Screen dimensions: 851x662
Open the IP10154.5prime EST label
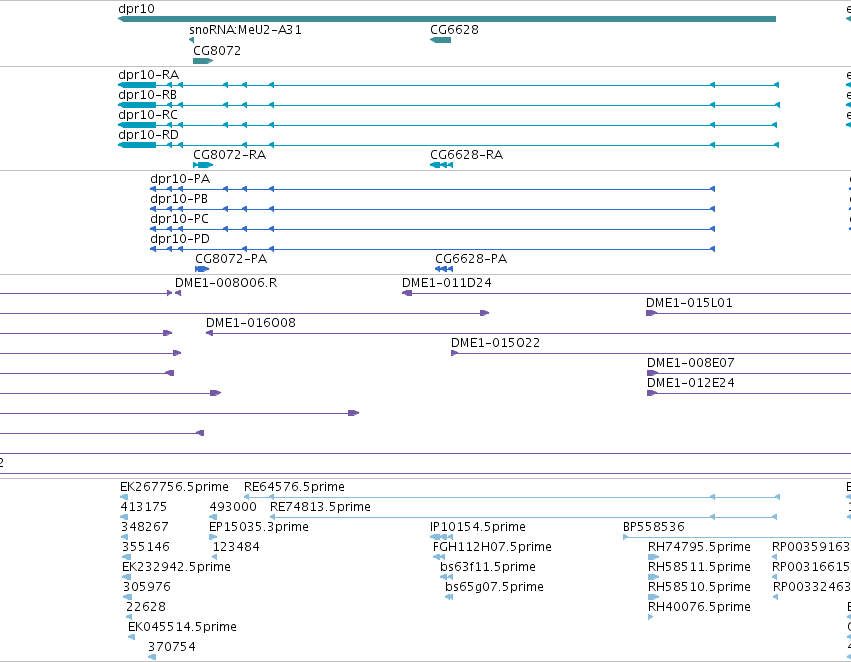pyautogui.click(x=478, y=527)
